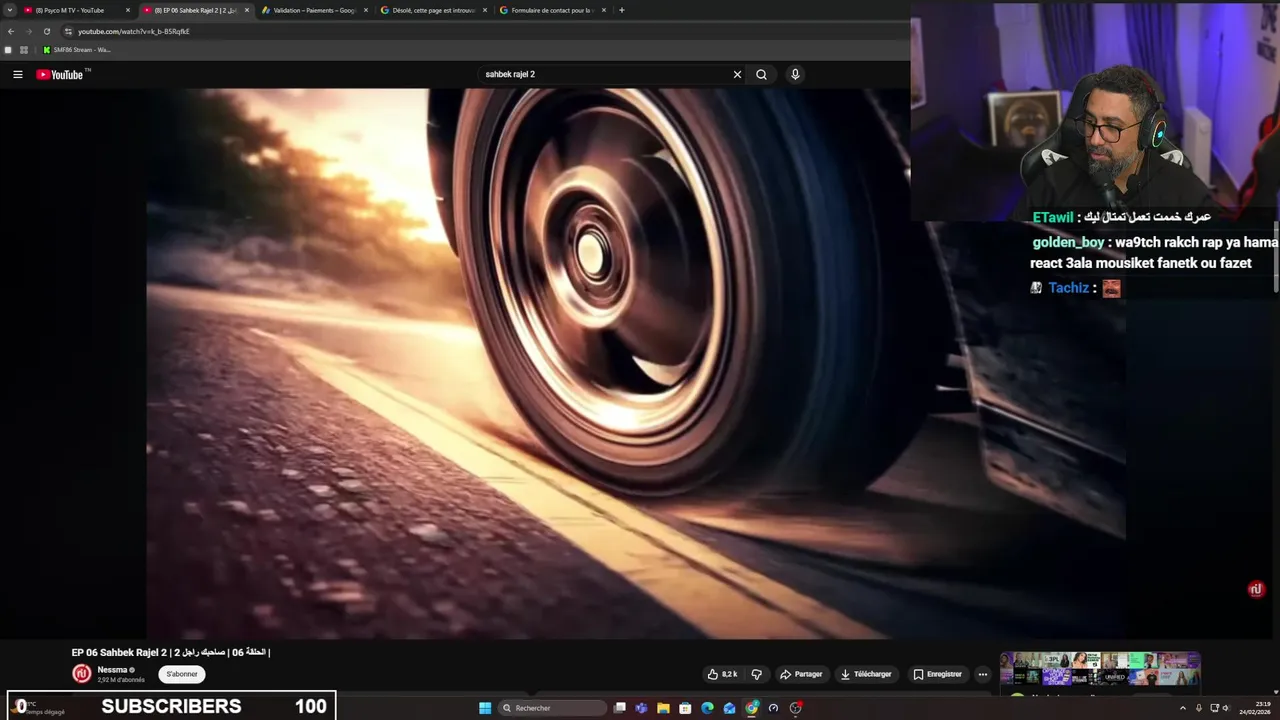Close the Formulaire de contact tab
The height and width of the screenshot is (720, 1280).
pyautogui.click(x=604, y=10)
